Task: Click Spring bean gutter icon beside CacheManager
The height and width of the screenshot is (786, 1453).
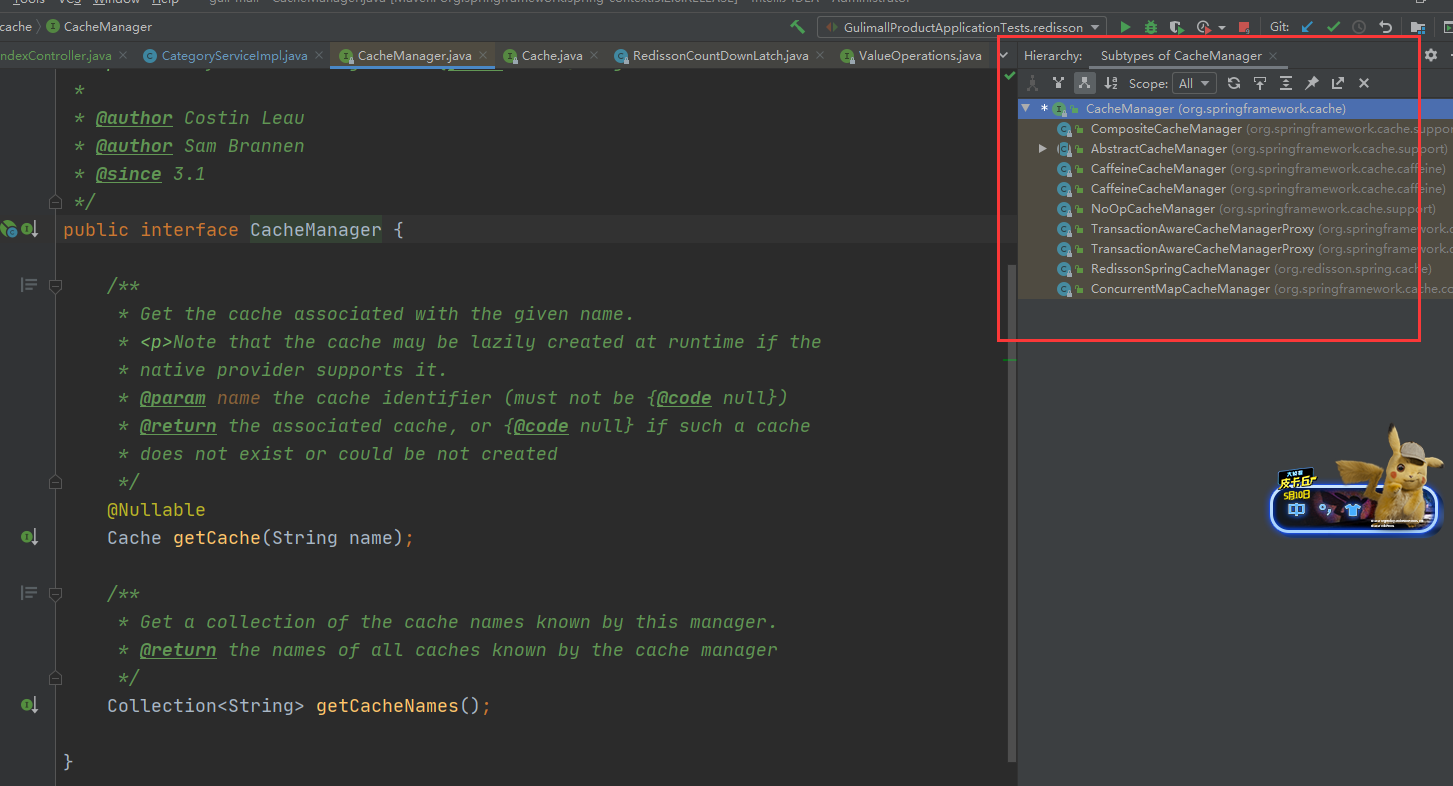Action: (x=9, y=229)
